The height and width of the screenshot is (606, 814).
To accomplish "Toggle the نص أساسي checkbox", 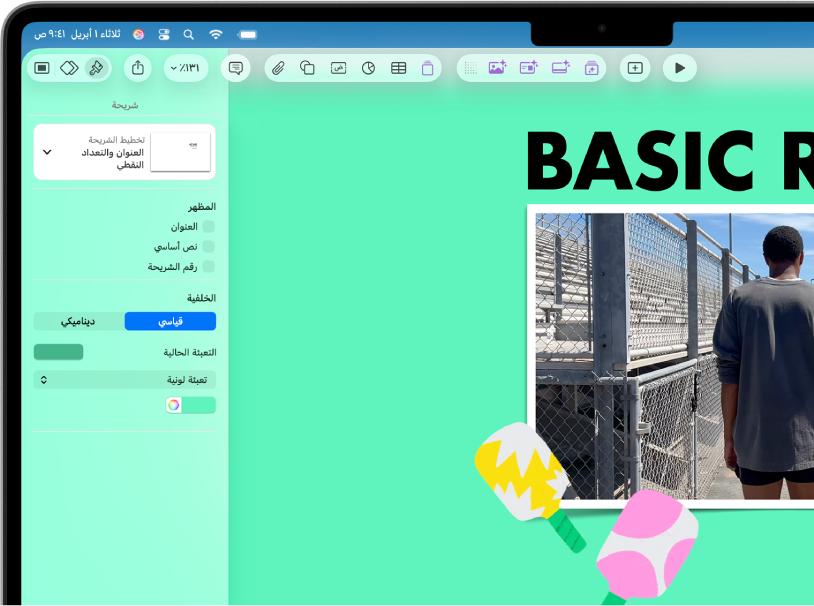I will 209,246.
